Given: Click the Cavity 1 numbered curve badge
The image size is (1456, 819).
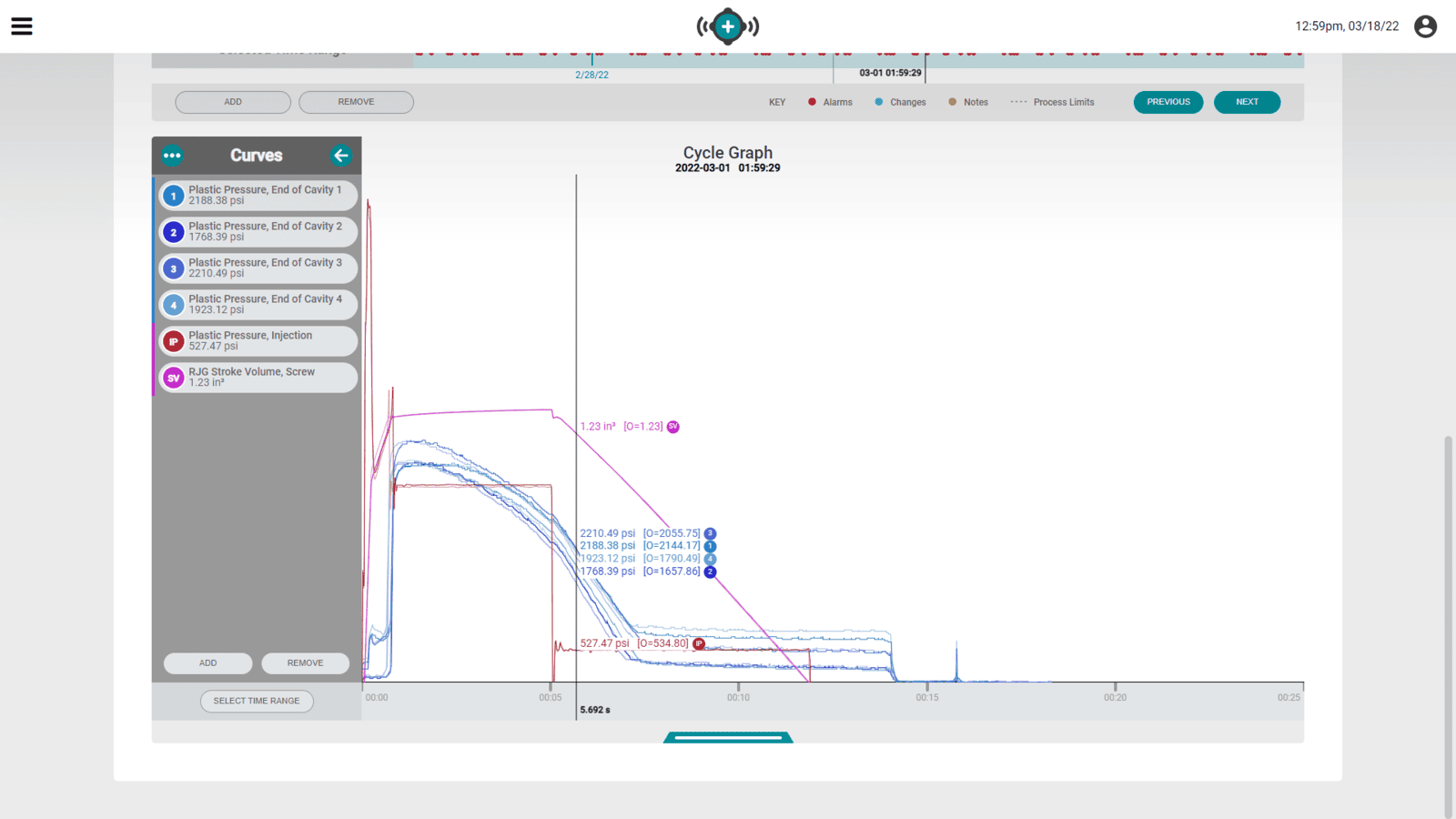Looking at the screenshot, I should (x=174, y=196).
